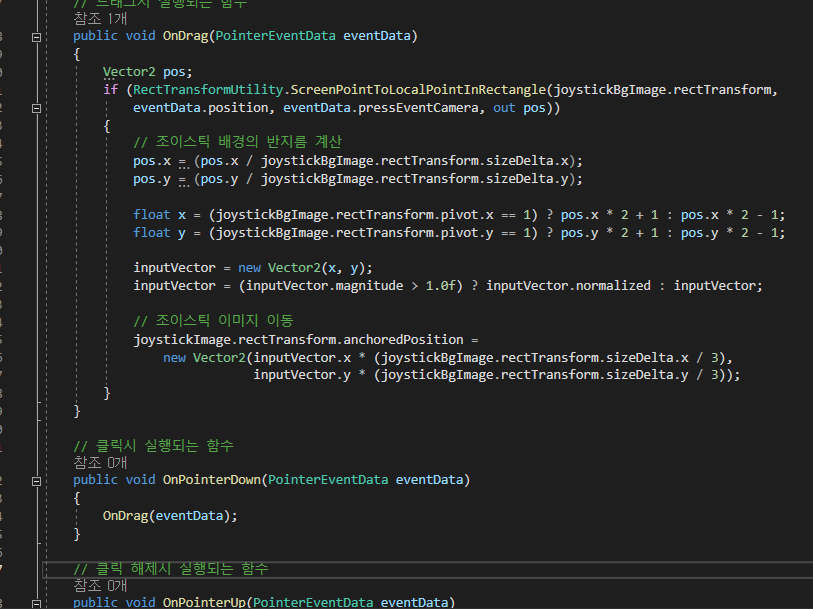Screen dimensions: 813x609
Task: Open the '참조 0개' link above OnPointerDown
Action: (100, 462)
